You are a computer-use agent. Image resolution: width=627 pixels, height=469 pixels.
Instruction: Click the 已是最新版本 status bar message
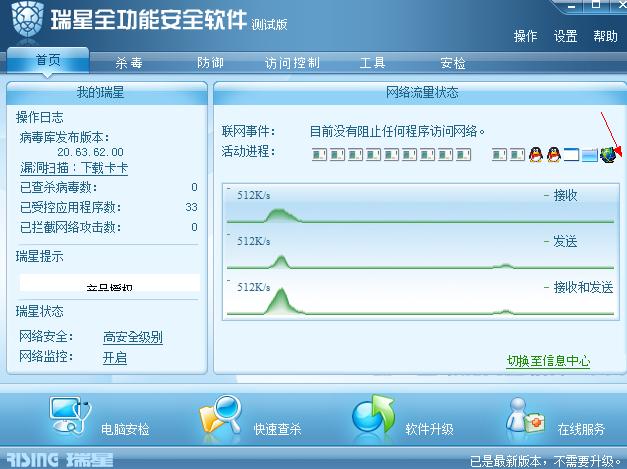coord(547,461)
